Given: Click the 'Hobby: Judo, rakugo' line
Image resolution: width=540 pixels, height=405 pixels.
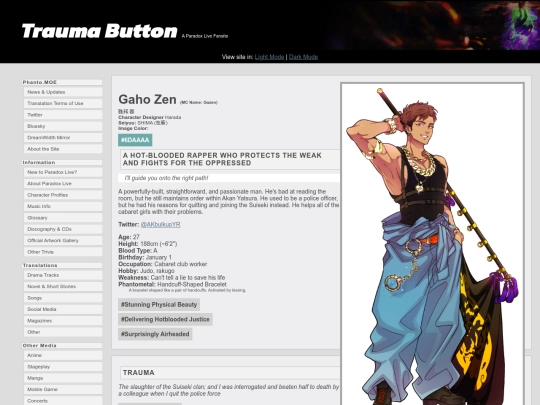Looking at the screenshot, I should coord(146,271).
